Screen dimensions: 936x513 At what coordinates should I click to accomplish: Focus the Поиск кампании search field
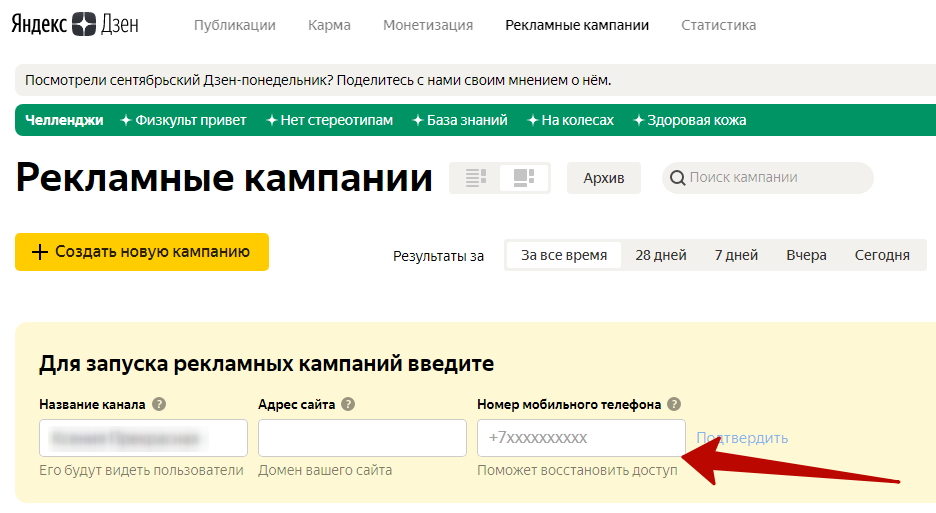click(768, 178)
